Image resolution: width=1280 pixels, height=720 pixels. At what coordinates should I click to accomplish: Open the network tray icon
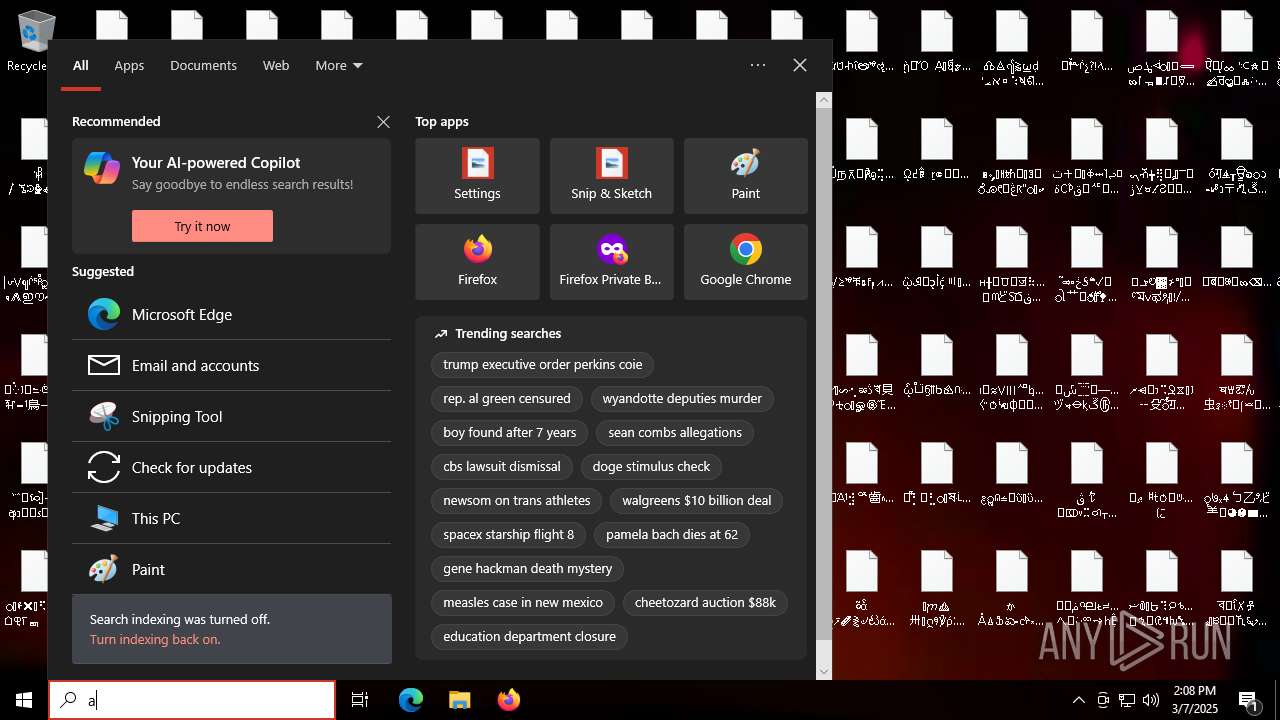click(1127, 700)
